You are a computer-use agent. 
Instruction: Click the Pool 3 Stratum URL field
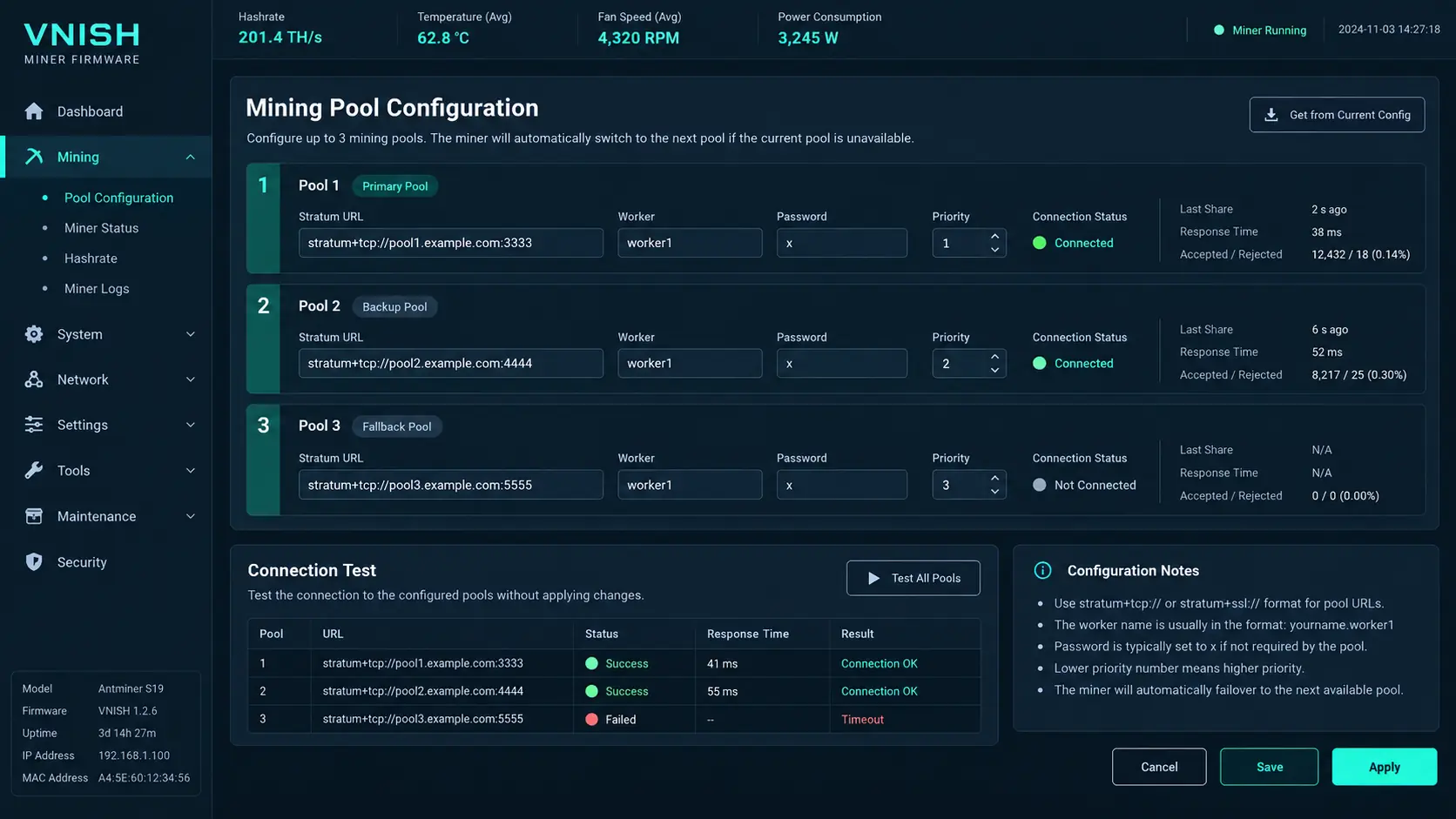(451, 485)
